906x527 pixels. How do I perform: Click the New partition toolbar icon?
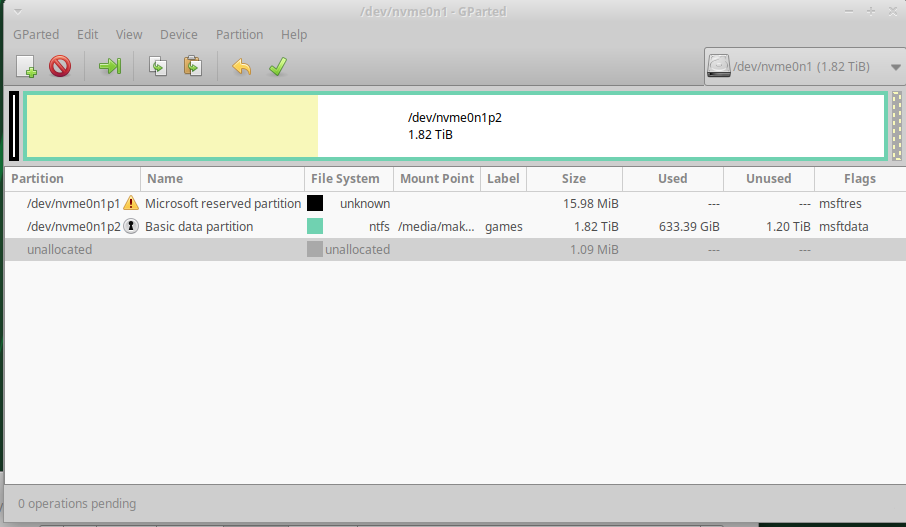(x=26, y=66)
